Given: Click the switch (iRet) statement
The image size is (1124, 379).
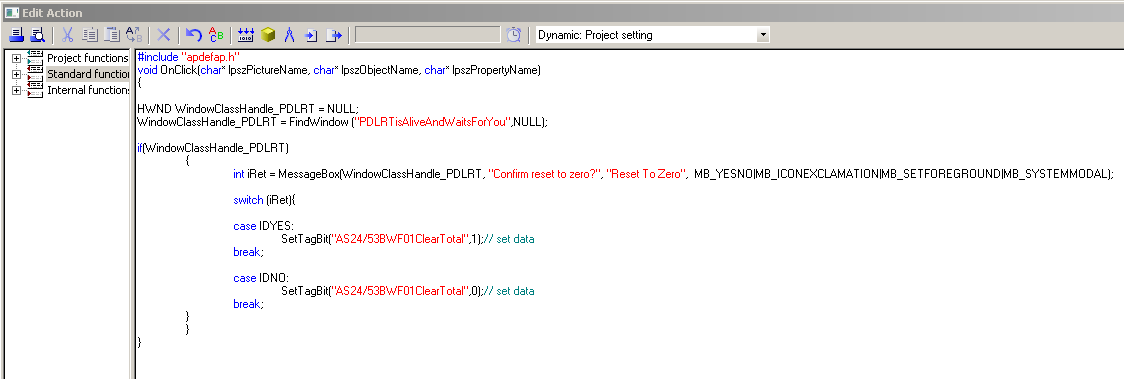Looking at the screenshot, I should (265, 200).
